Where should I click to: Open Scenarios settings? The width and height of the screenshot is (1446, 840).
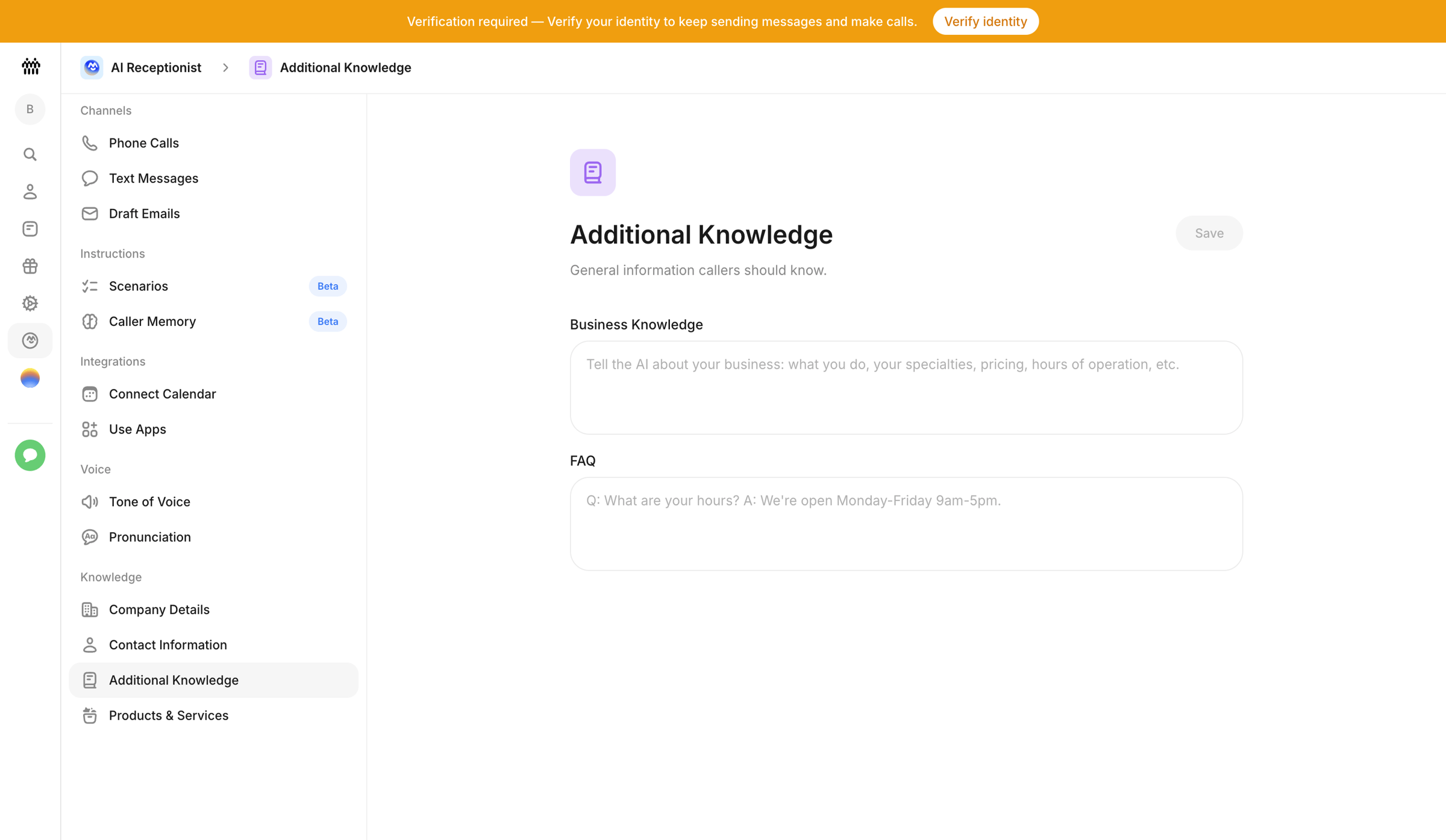[213, 286]
